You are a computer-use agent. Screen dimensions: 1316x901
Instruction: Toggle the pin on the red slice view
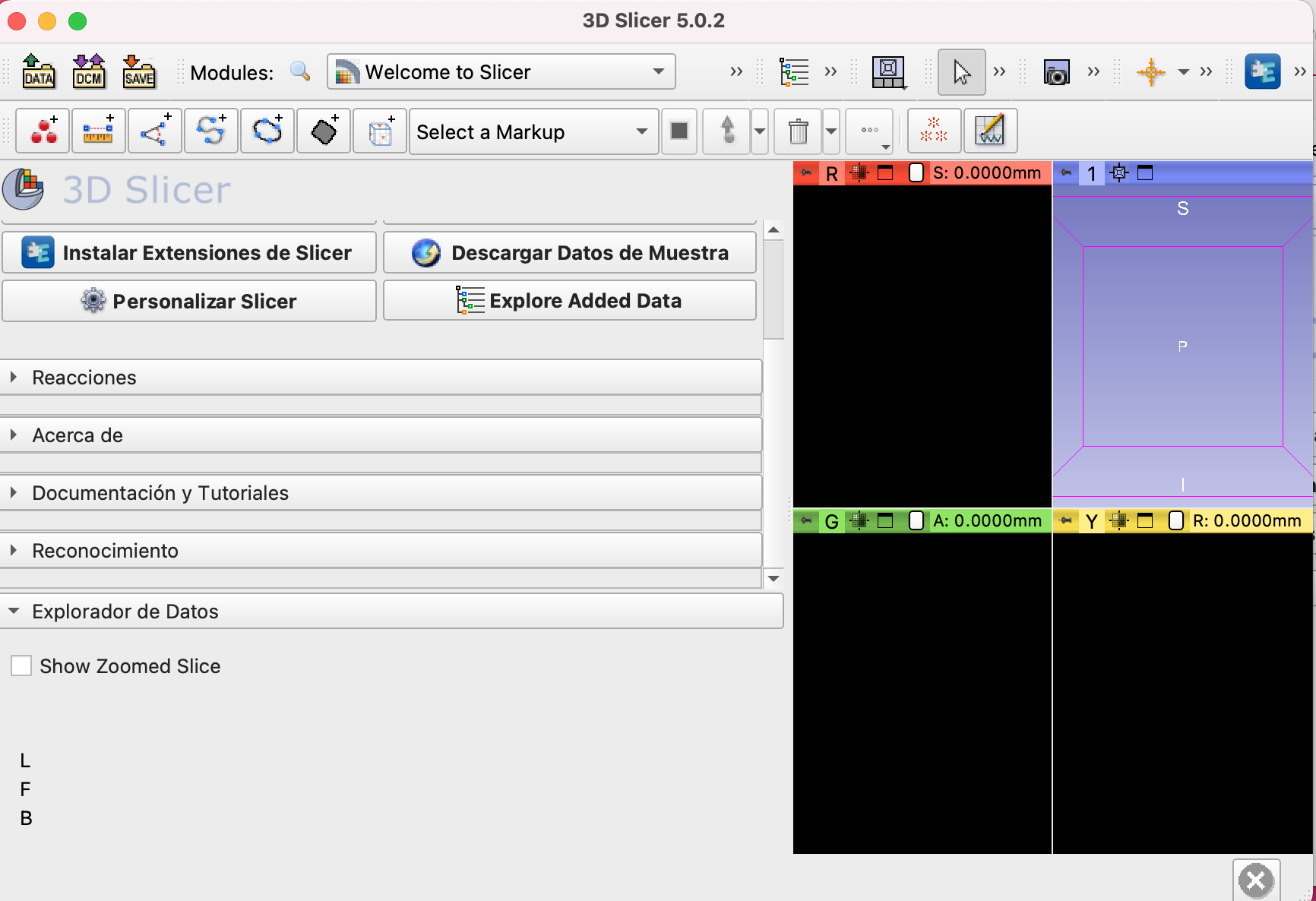pos(806,173)
